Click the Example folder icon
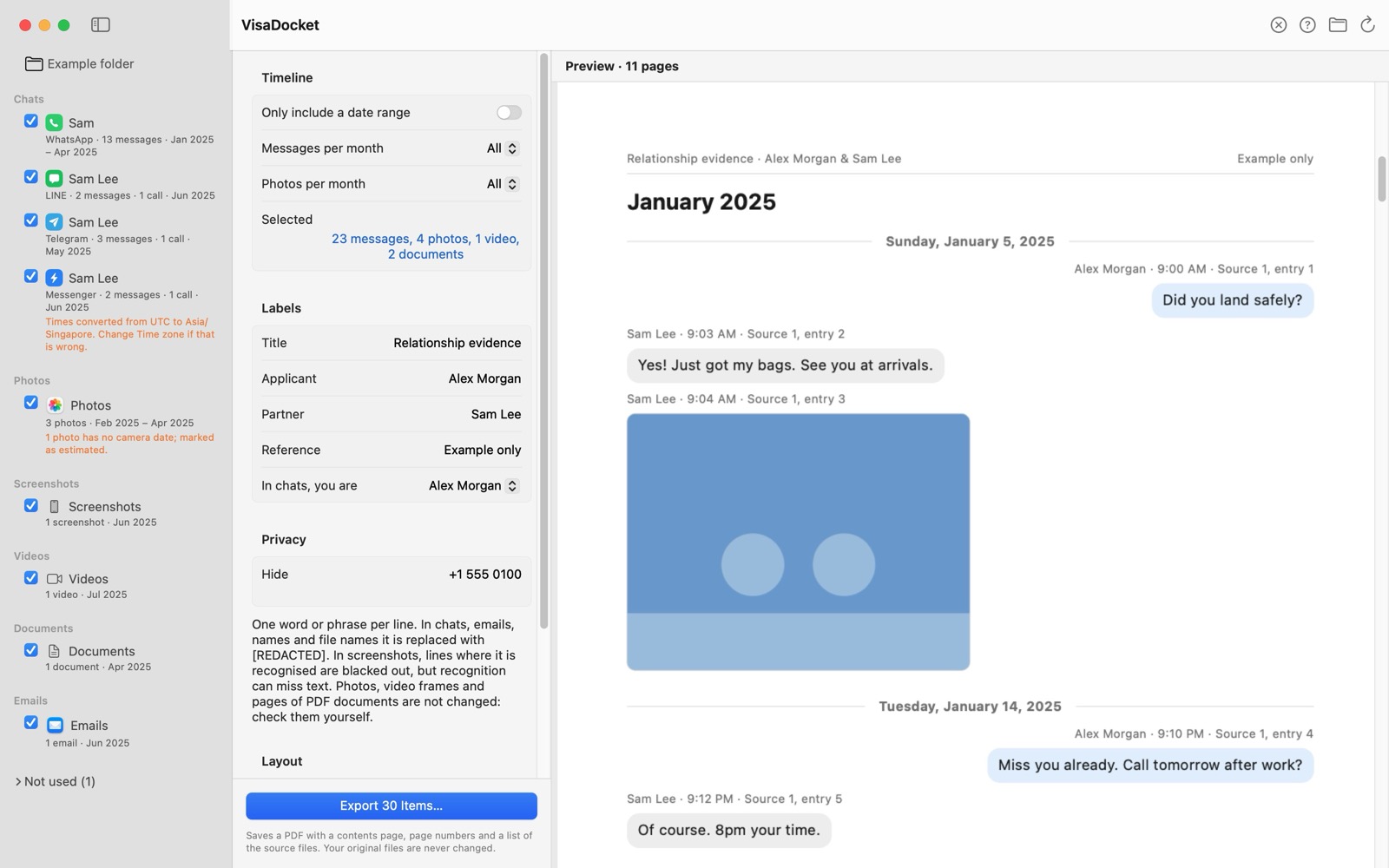 click(34, 63)
